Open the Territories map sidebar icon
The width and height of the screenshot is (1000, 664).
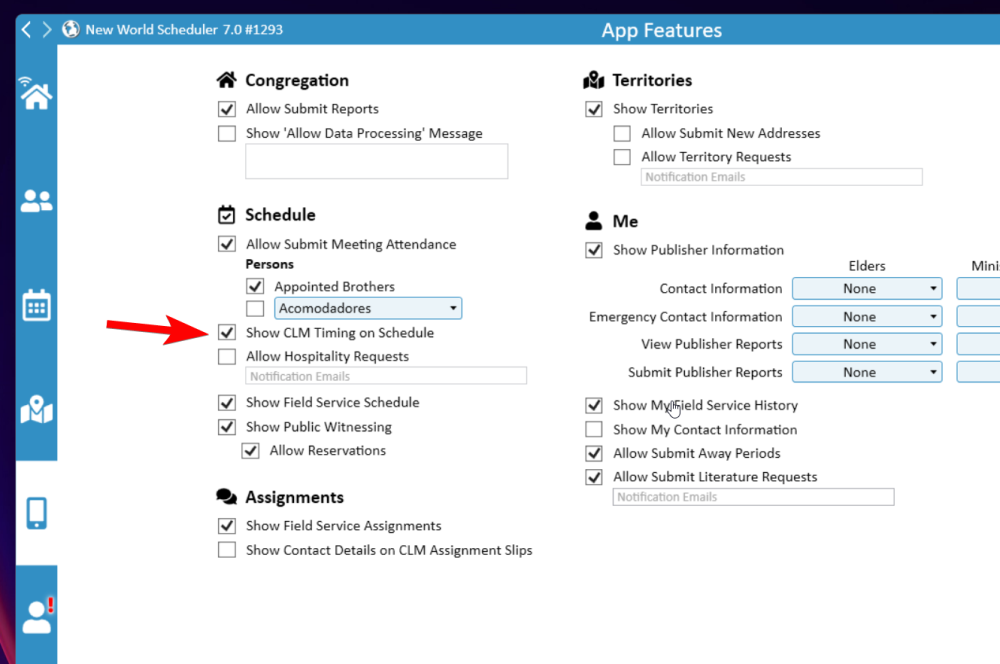37,410
